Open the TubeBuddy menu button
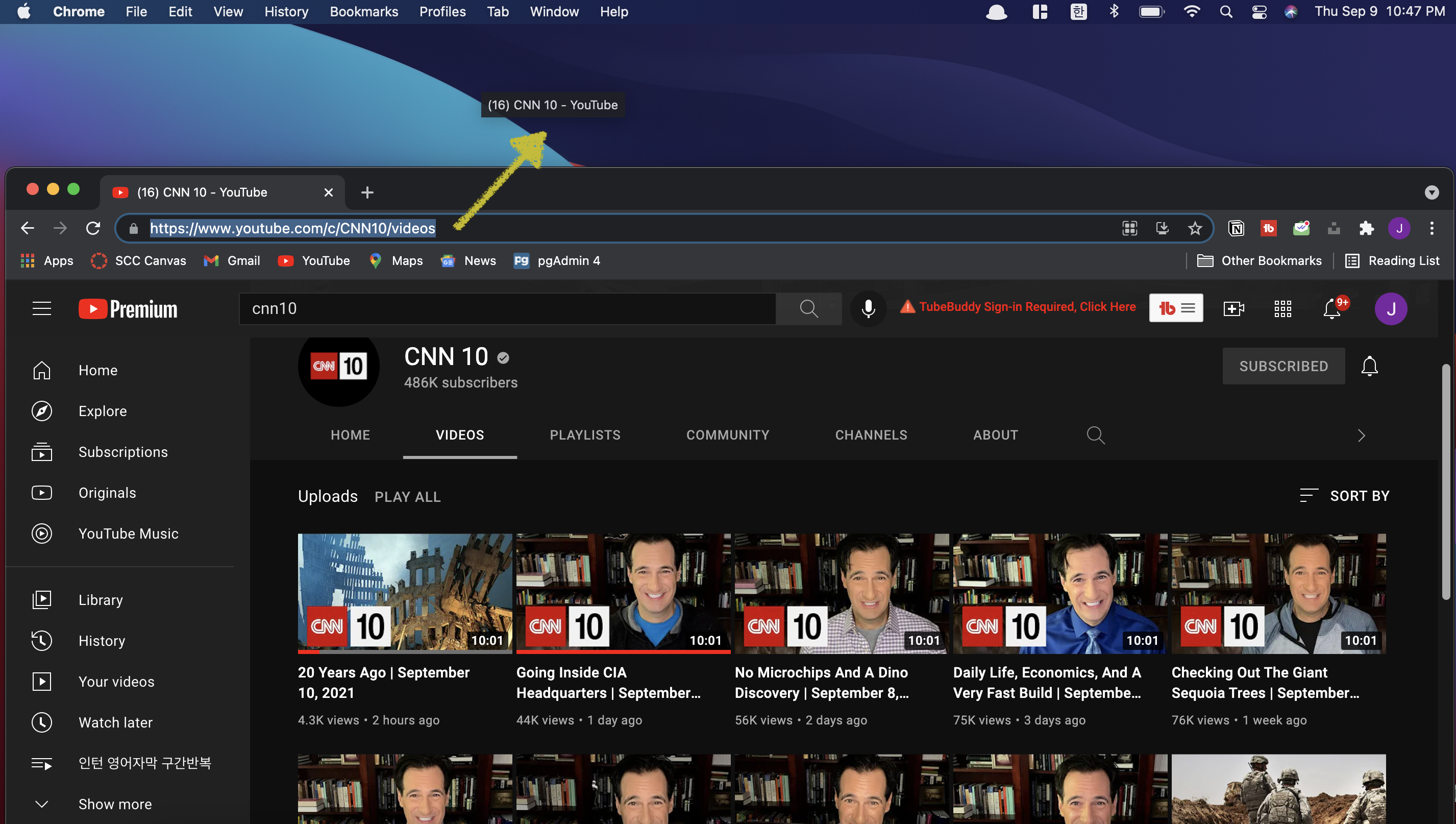This screenshot has height=824, width=1456. [x=1176, y=308]
